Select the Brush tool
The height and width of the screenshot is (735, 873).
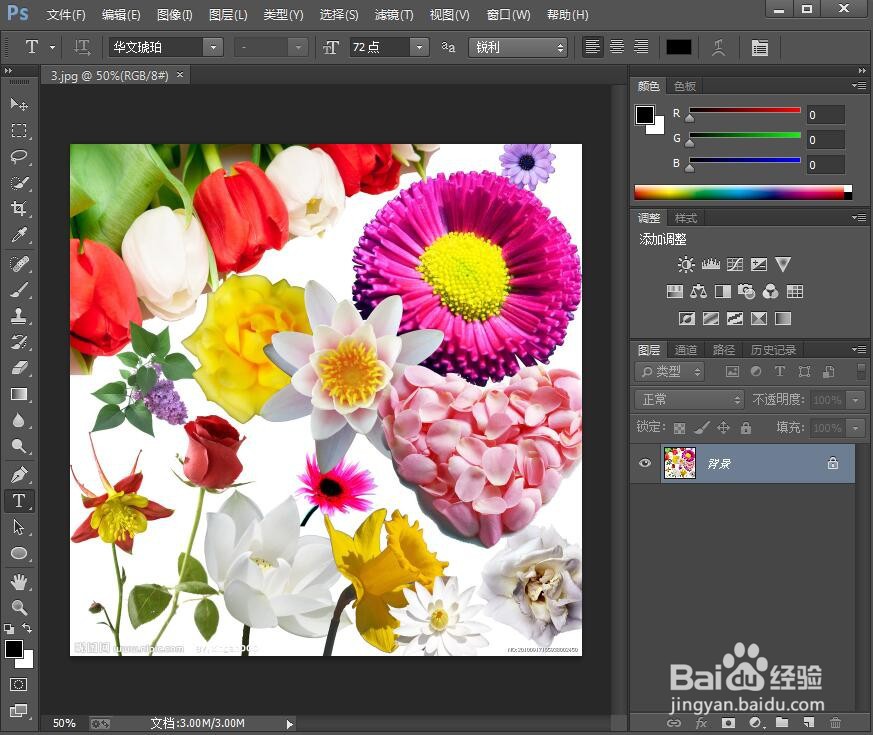click(19, 290)
